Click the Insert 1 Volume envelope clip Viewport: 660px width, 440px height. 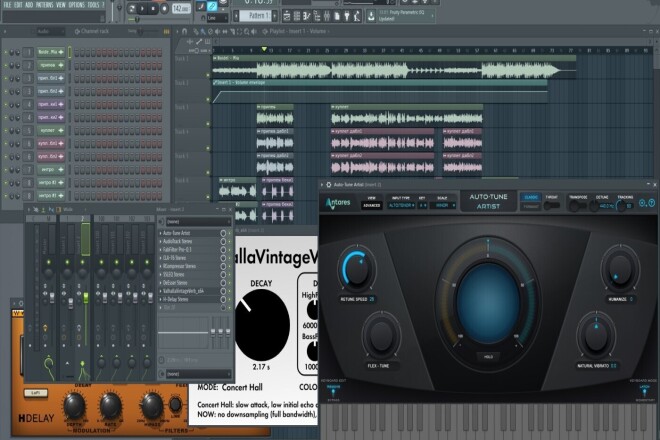pos(380,91)
